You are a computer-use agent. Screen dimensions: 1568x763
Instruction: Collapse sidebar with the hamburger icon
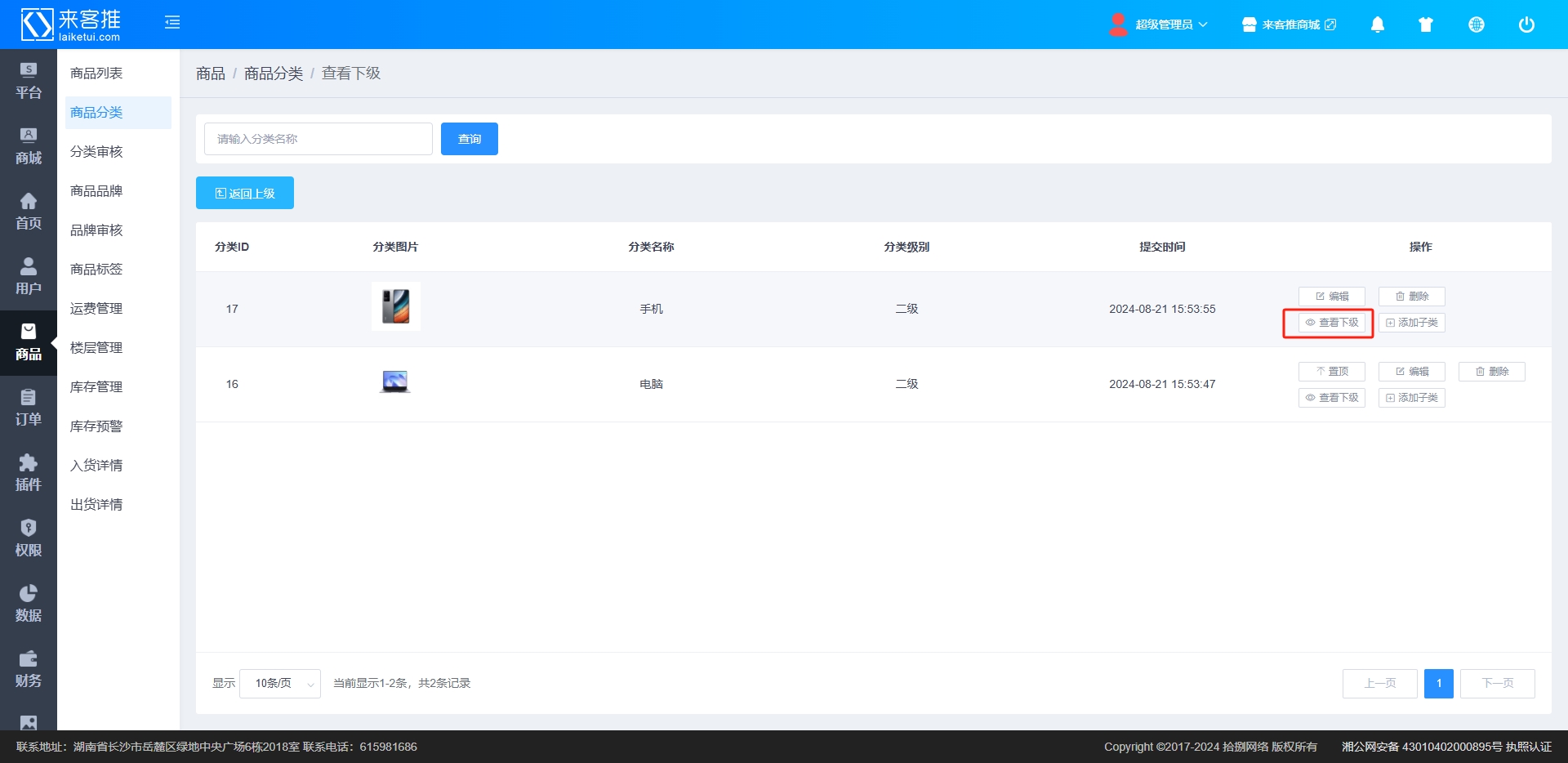point(172,23)
